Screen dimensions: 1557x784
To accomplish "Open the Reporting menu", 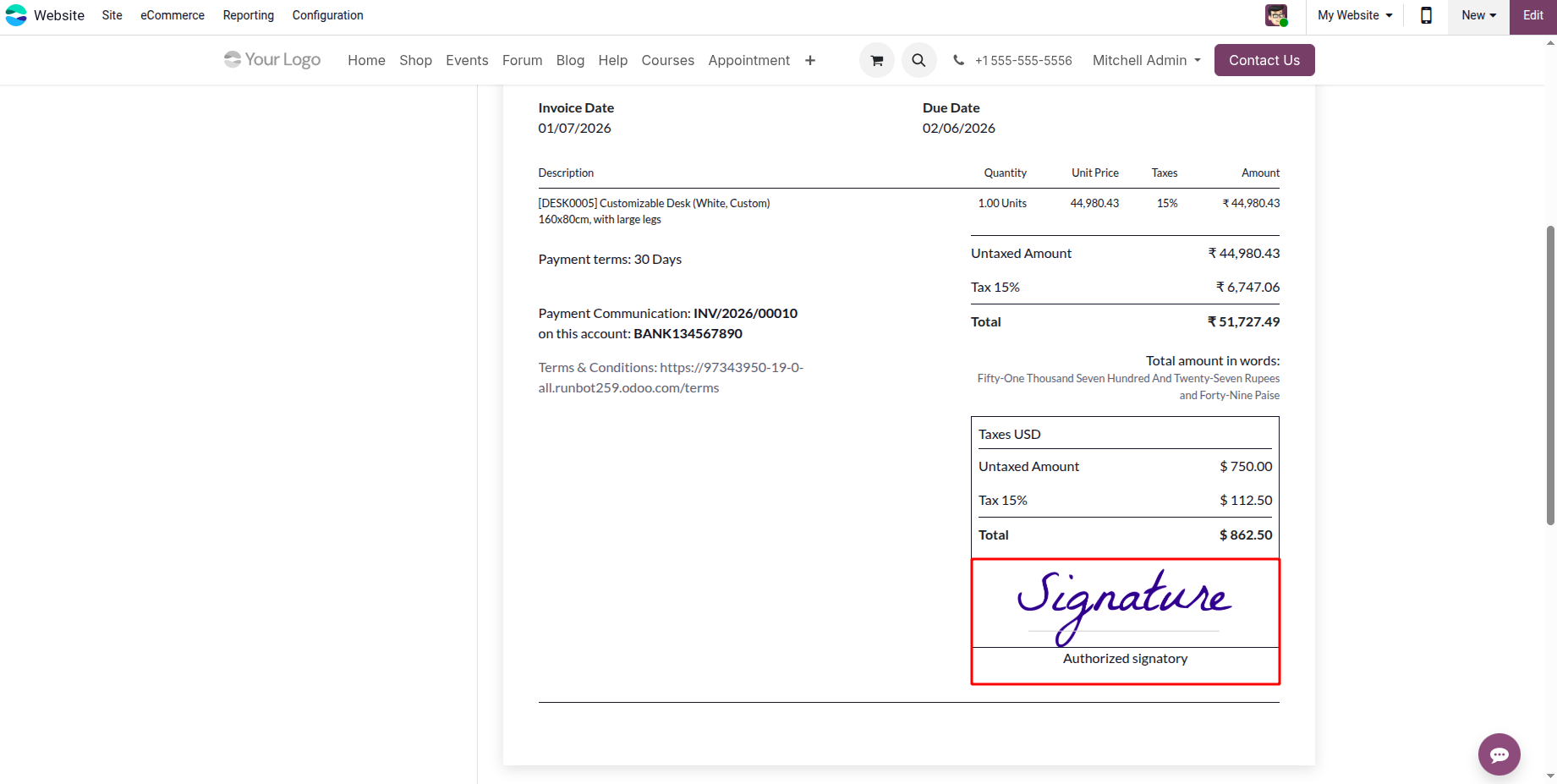I will point(249,15).
